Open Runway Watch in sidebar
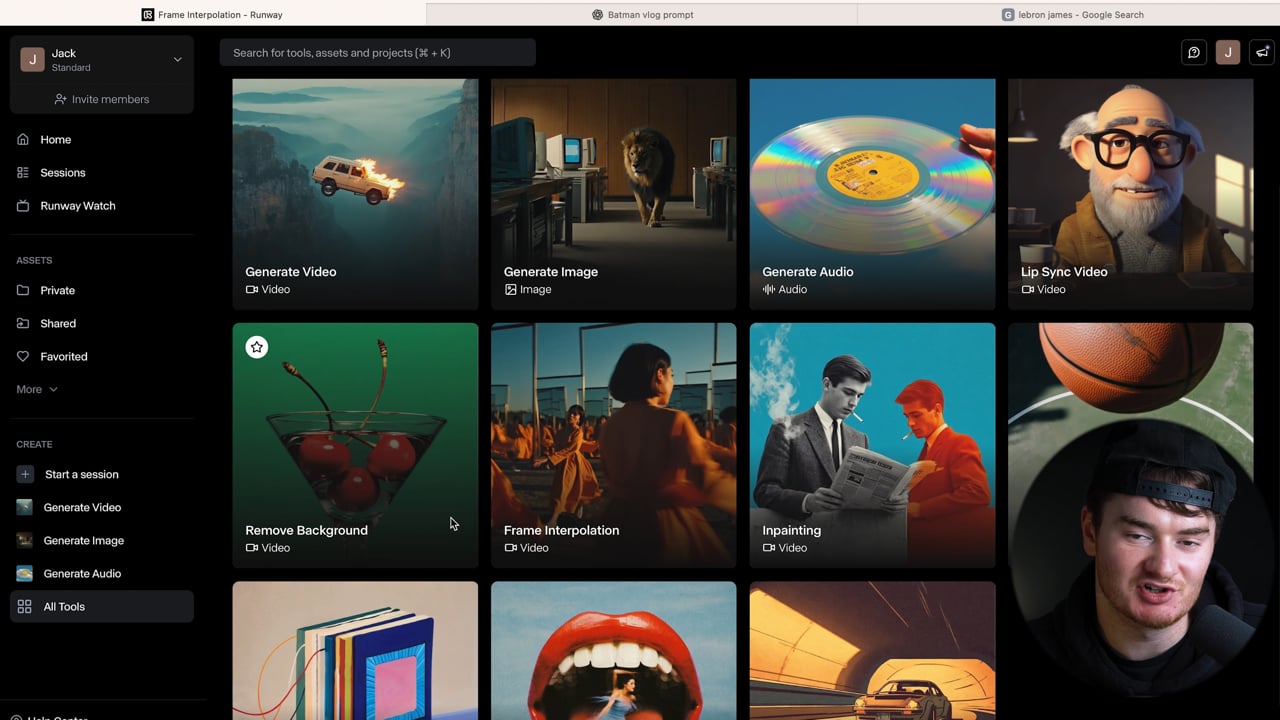Screen dimensions: 1280x720 pyautogui.click(x=102, y=206)
